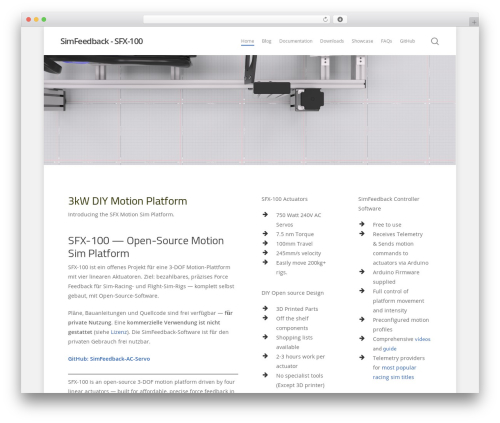The height and width of the screenshot is (423, 500).
Task: Click arrow bullet beside 3D Printed Parts
Action: 265,308
